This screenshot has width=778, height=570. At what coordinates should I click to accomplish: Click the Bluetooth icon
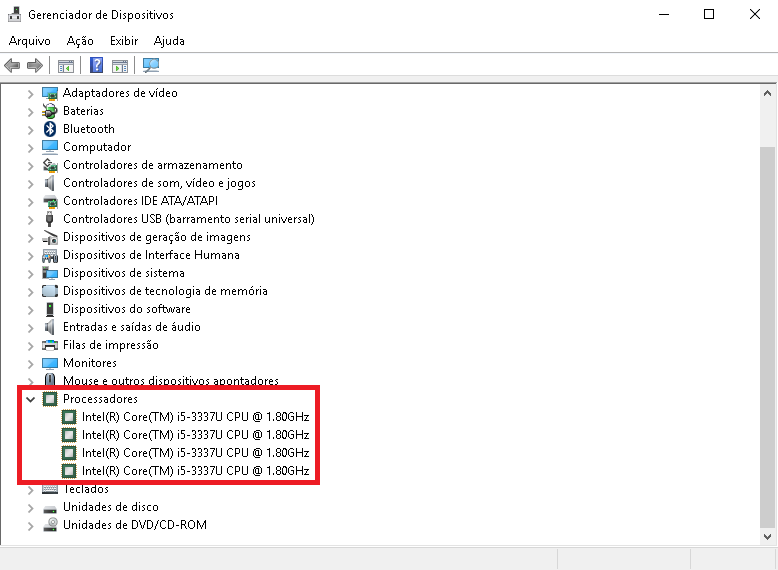coord(50,129)
